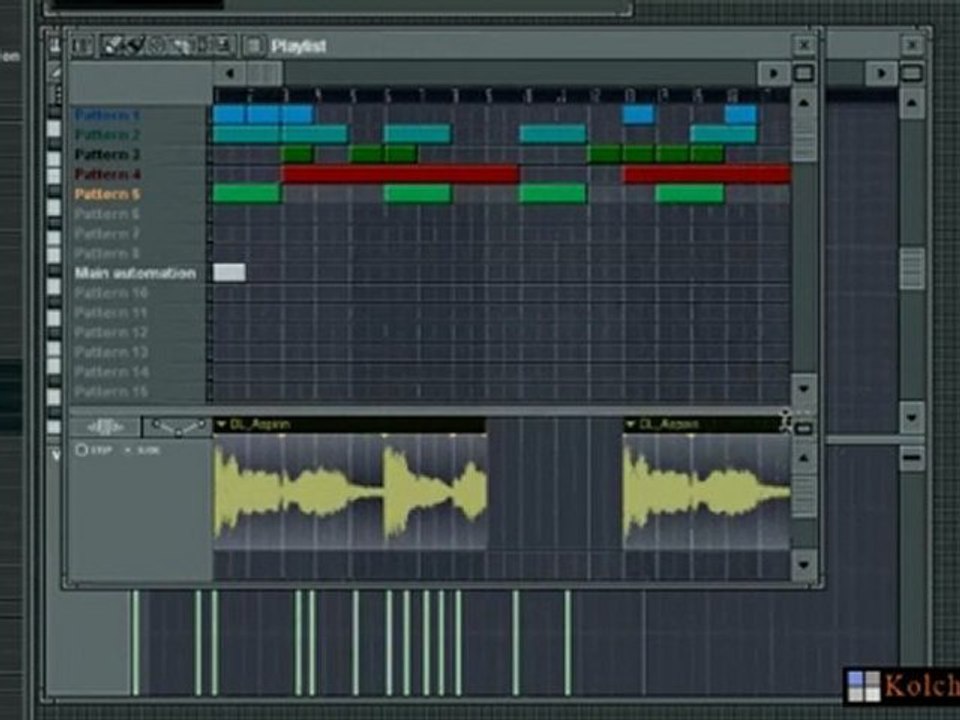Click the Playlist horizontal scroll right arrow
This screenshot has width=960, height=720.
[773, 73]
